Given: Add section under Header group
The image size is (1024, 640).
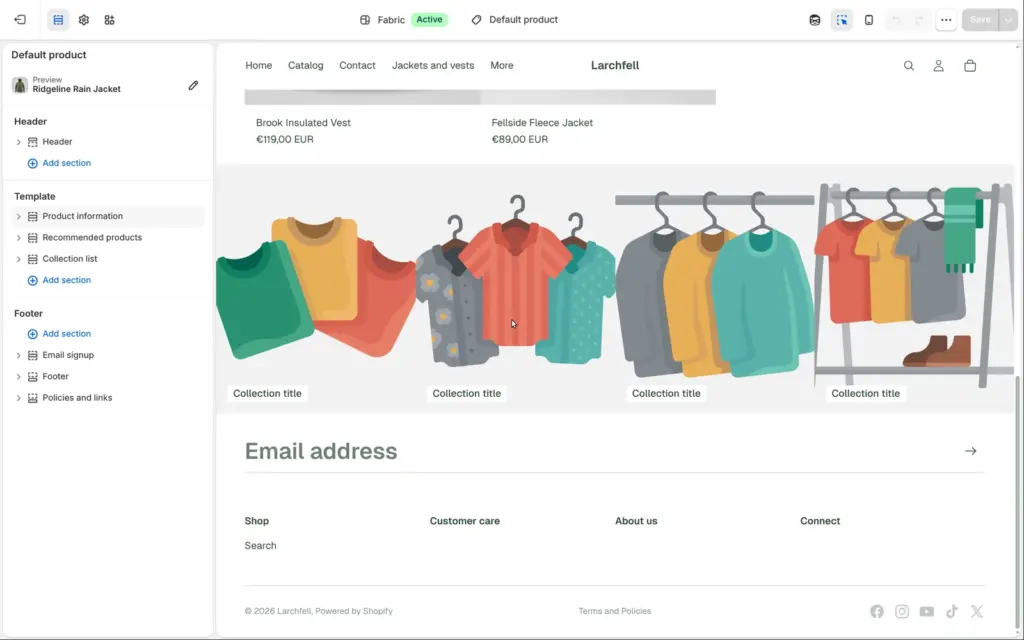Looking at the screenshot, I should pos(59,163).
